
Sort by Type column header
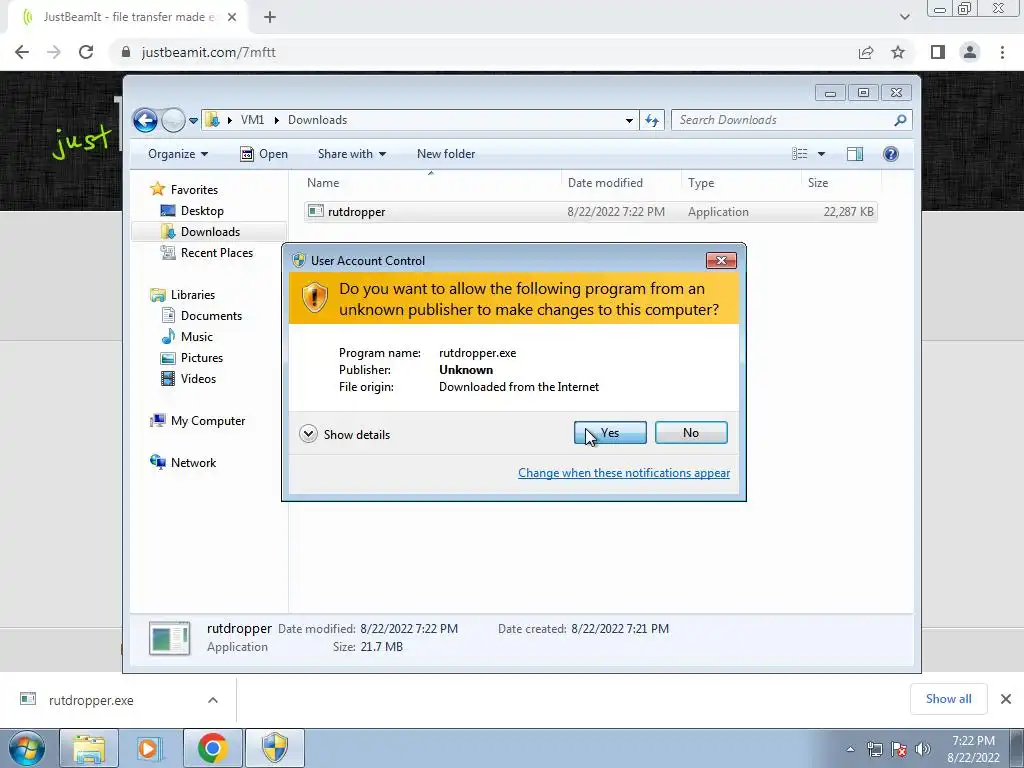click(741, 183)
